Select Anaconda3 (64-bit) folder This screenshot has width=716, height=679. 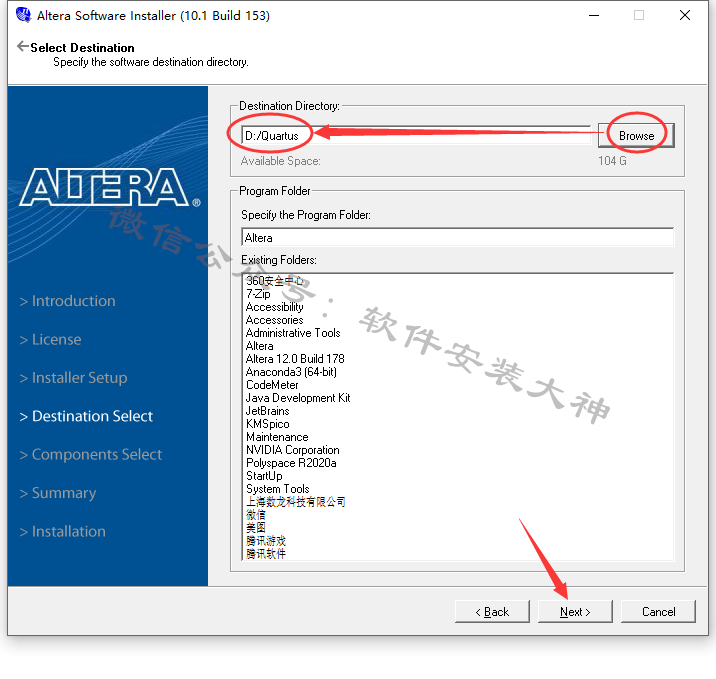(291, 372)
